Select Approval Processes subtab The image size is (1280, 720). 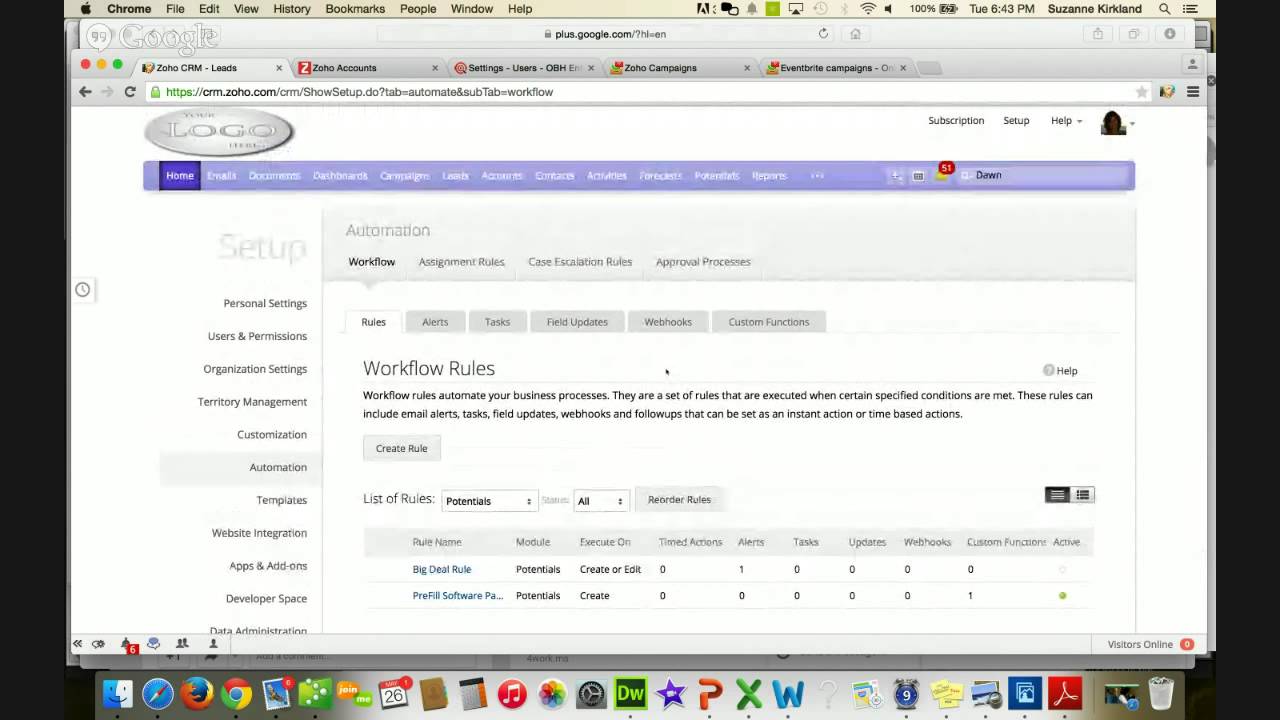[703, 262]
